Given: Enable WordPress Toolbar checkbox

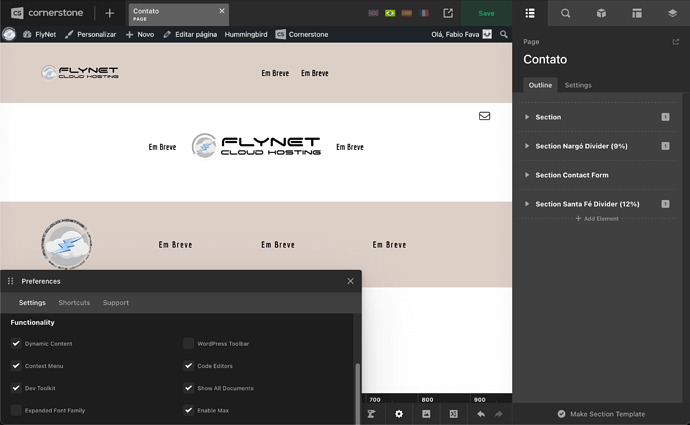Looking at the screenshot, I should click(188, 343).
